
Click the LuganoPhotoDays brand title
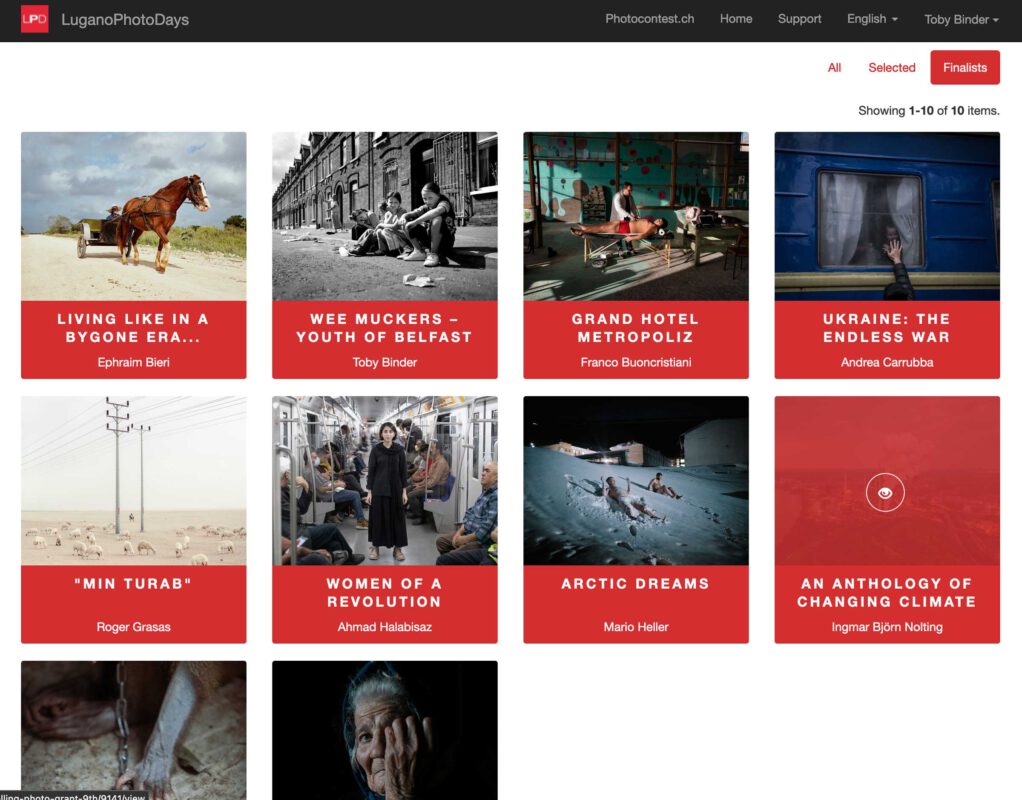125,19
